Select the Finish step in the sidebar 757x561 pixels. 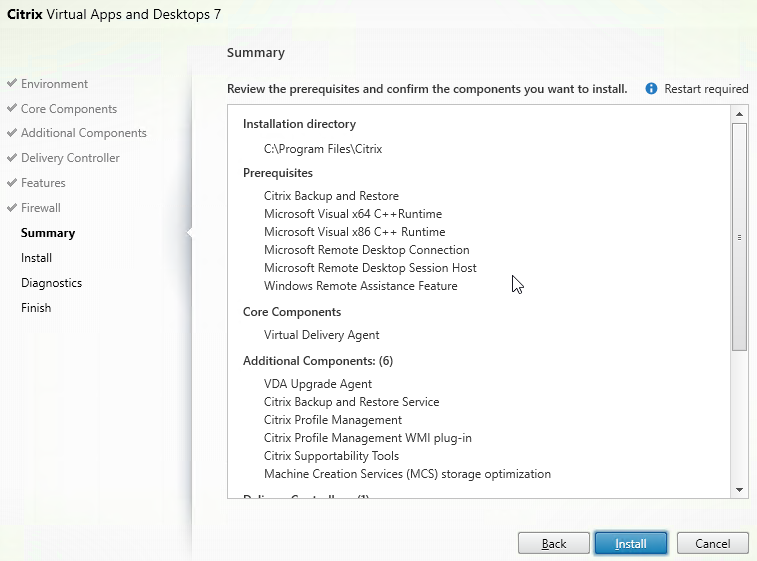pos(36,308)
